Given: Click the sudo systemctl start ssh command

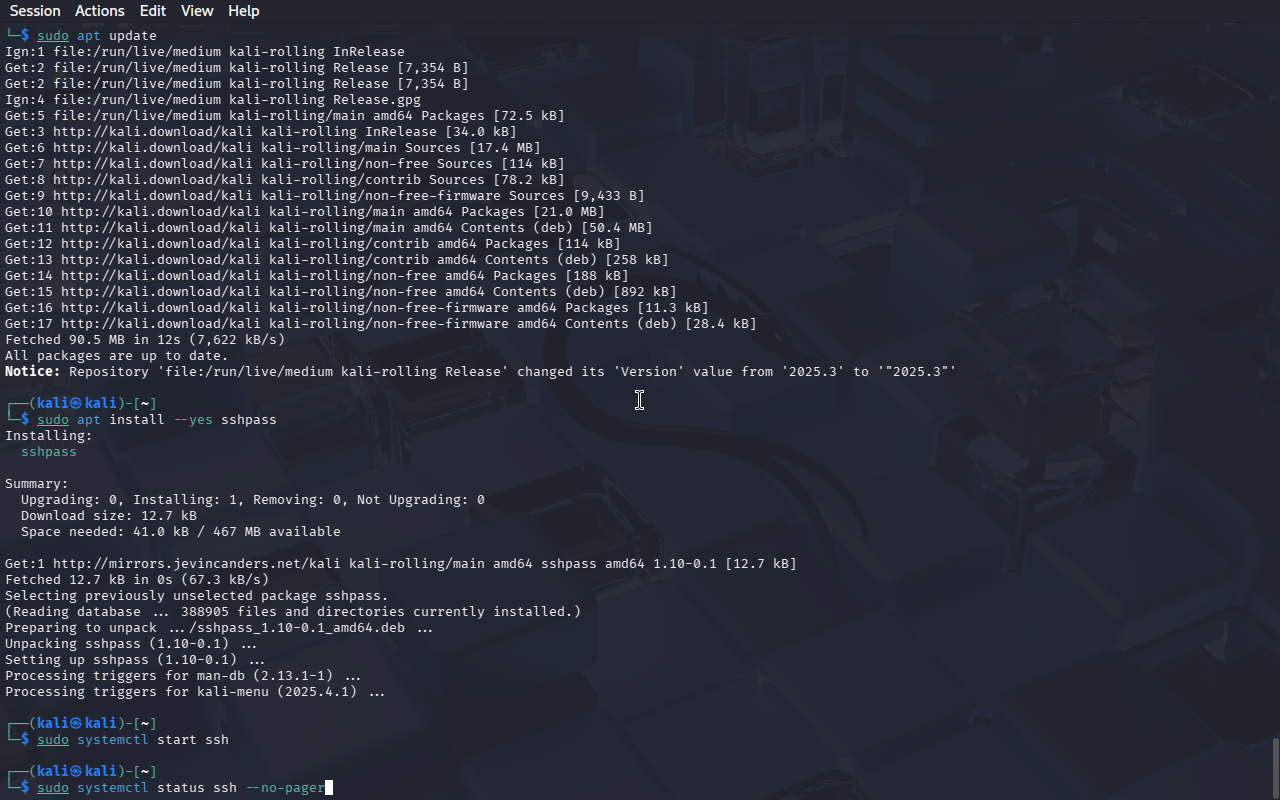Looking at the screenshot, I should (133, 740).
